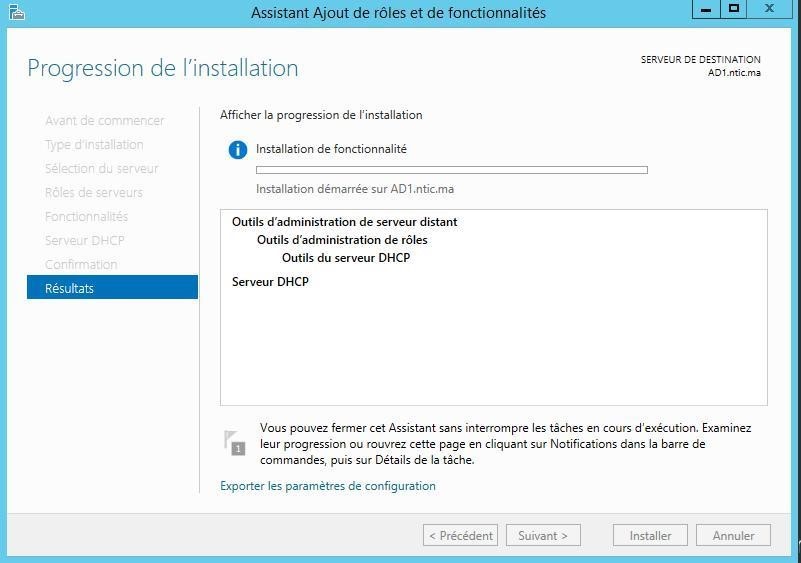This screenshot has height=563, width=801.
Task: Select the Confirmation step in the sidebar
Action: 81,264
